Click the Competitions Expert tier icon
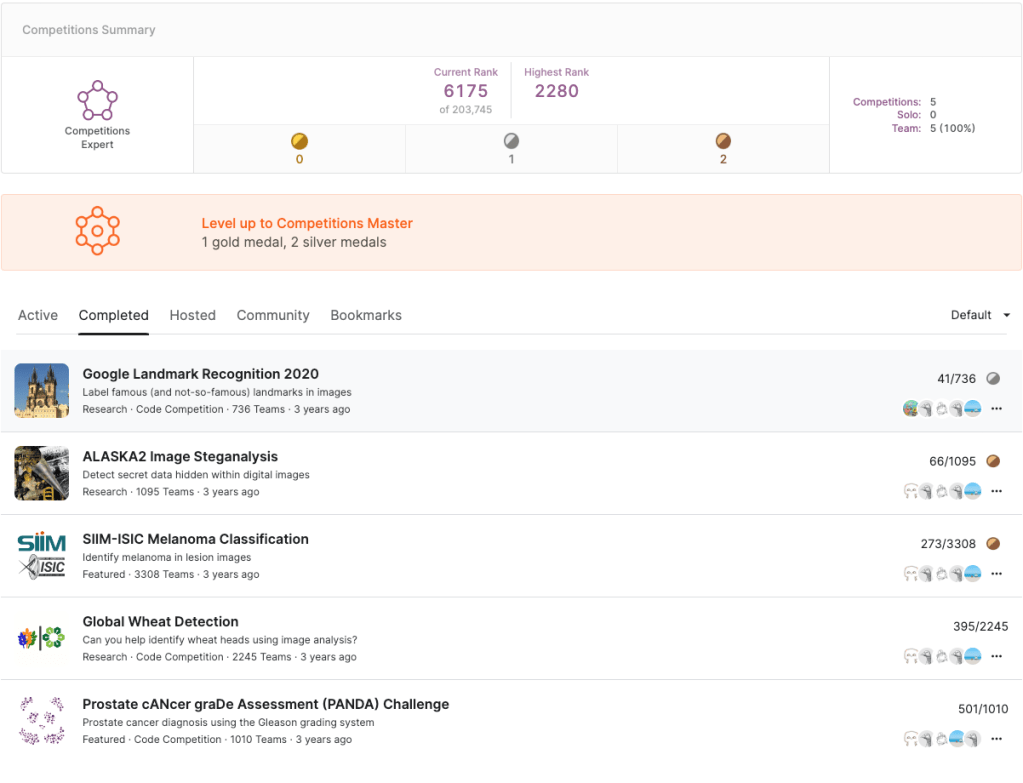The height and width of the screenshot is (783, 1023). point(97,100)
